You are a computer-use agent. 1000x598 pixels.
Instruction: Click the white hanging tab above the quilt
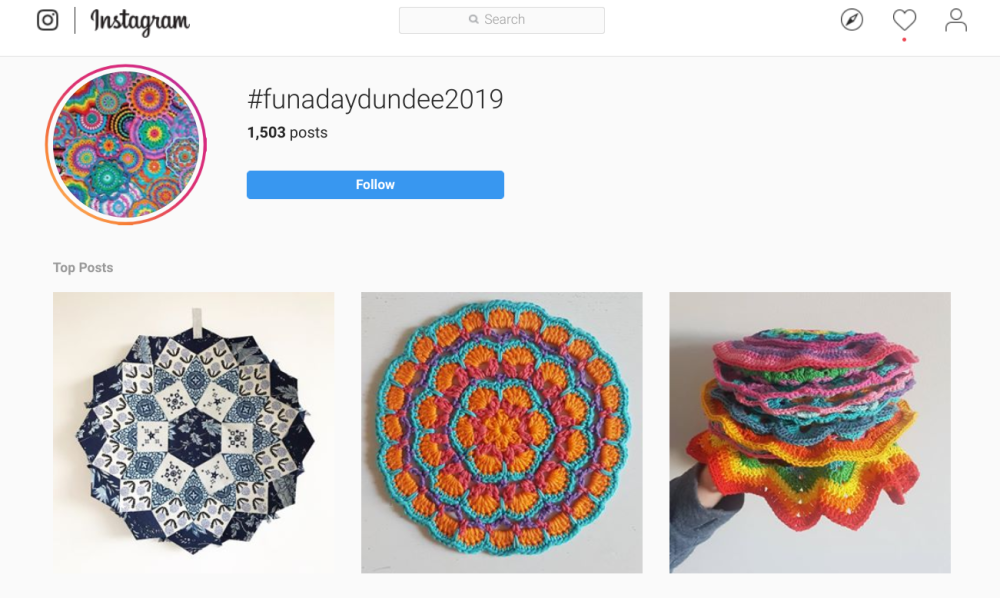point(198,320)
